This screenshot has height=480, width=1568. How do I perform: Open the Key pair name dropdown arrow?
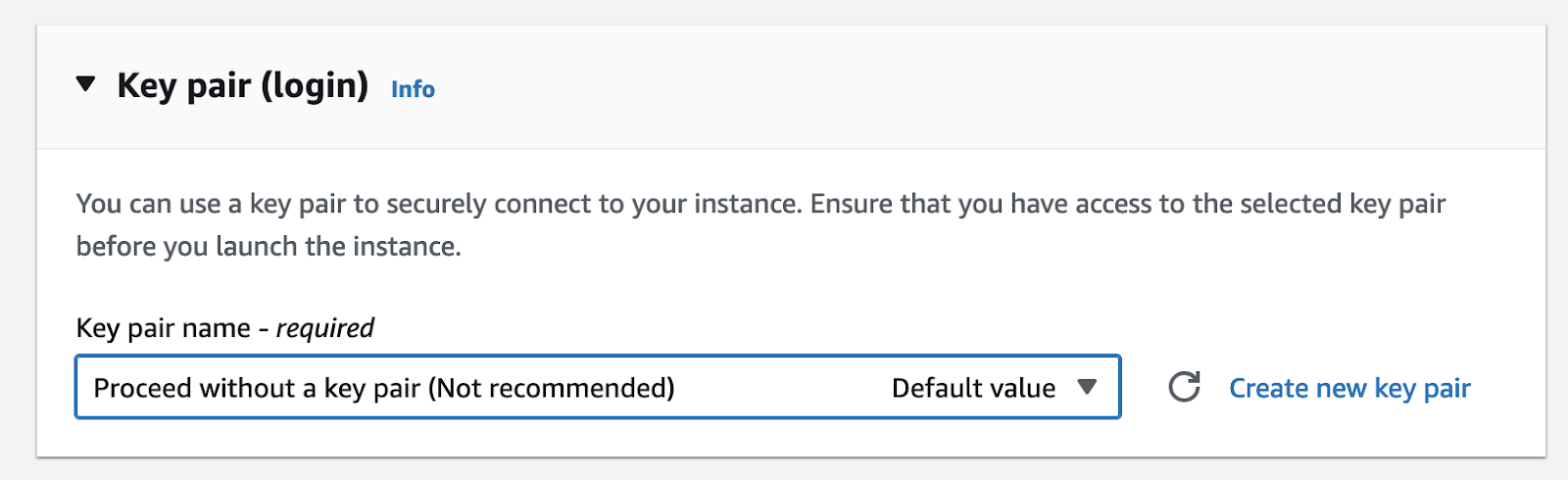(x=1086, y=387)
